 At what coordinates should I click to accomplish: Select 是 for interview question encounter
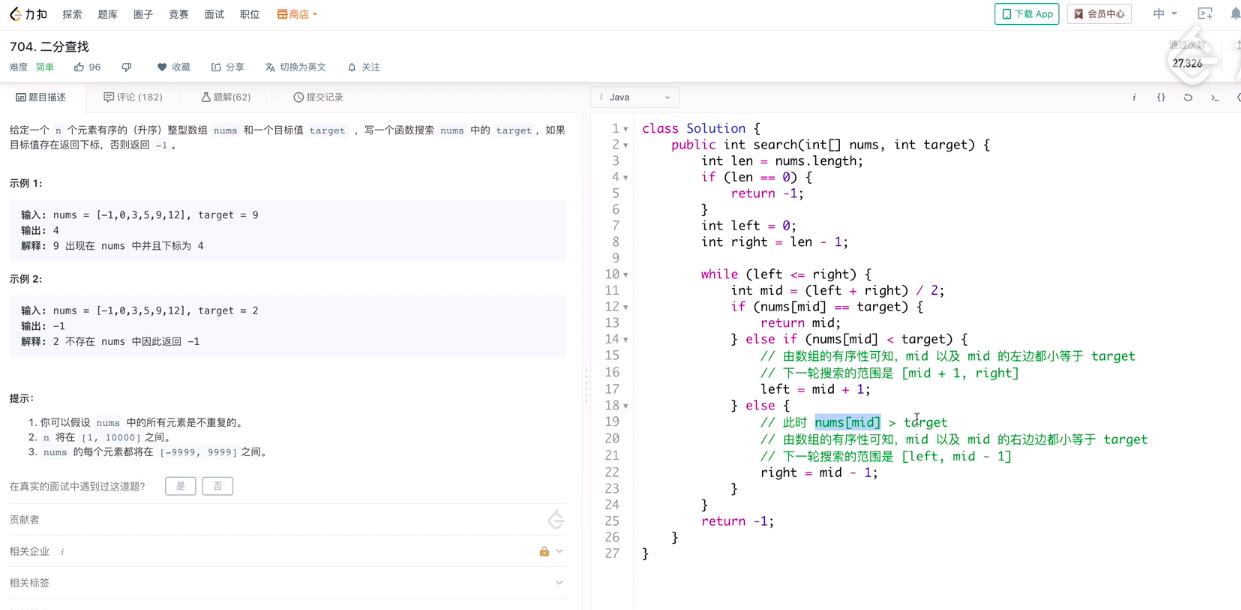tap(181, 486)
